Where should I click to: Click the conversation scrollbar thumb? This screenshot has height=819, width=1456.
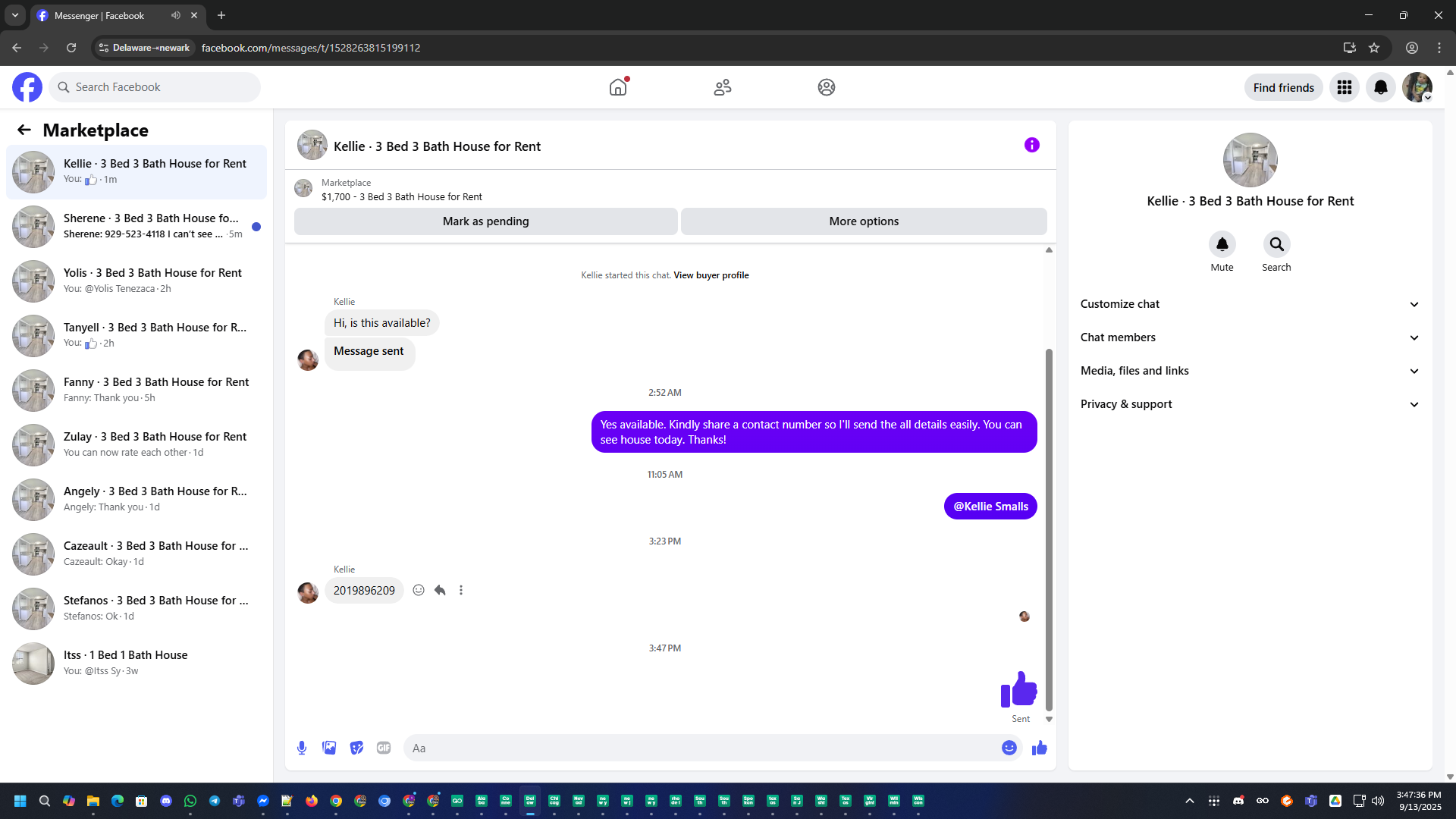[1049, 531]
